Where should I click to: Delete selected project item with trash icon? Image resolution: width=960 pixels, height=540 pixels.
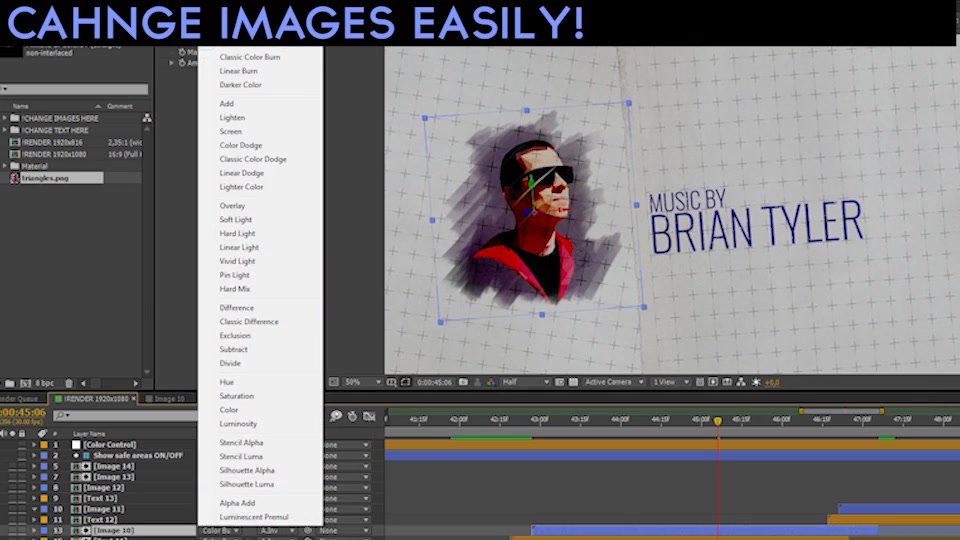pos(69,383)
